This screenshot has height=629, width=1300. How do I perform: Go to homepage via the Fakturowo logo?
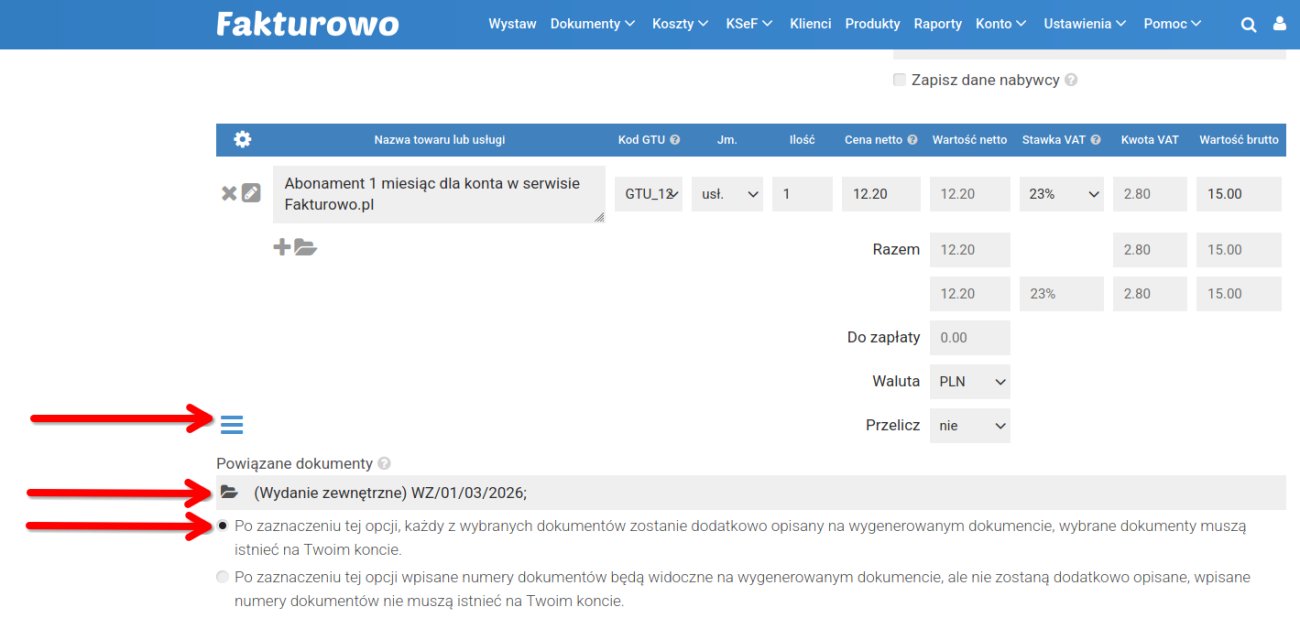[306, 23]
